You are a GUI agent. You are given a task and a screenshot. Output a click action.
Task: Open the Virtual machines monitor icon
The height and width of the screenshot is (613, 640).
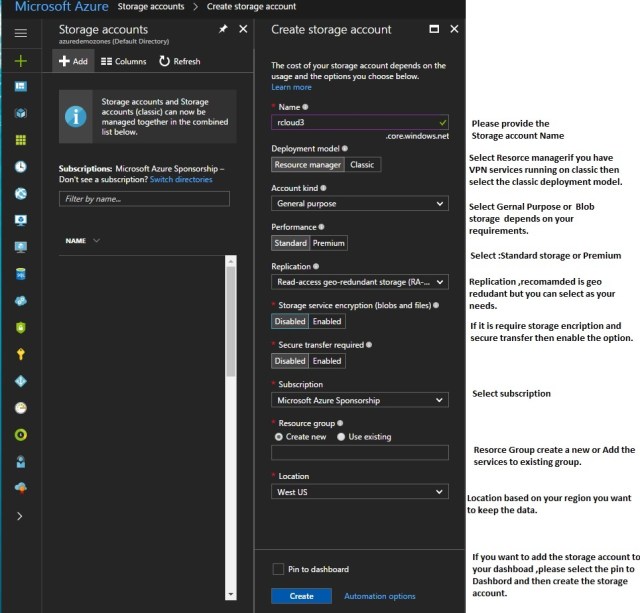pyautogui.click(x=21, y=220)
